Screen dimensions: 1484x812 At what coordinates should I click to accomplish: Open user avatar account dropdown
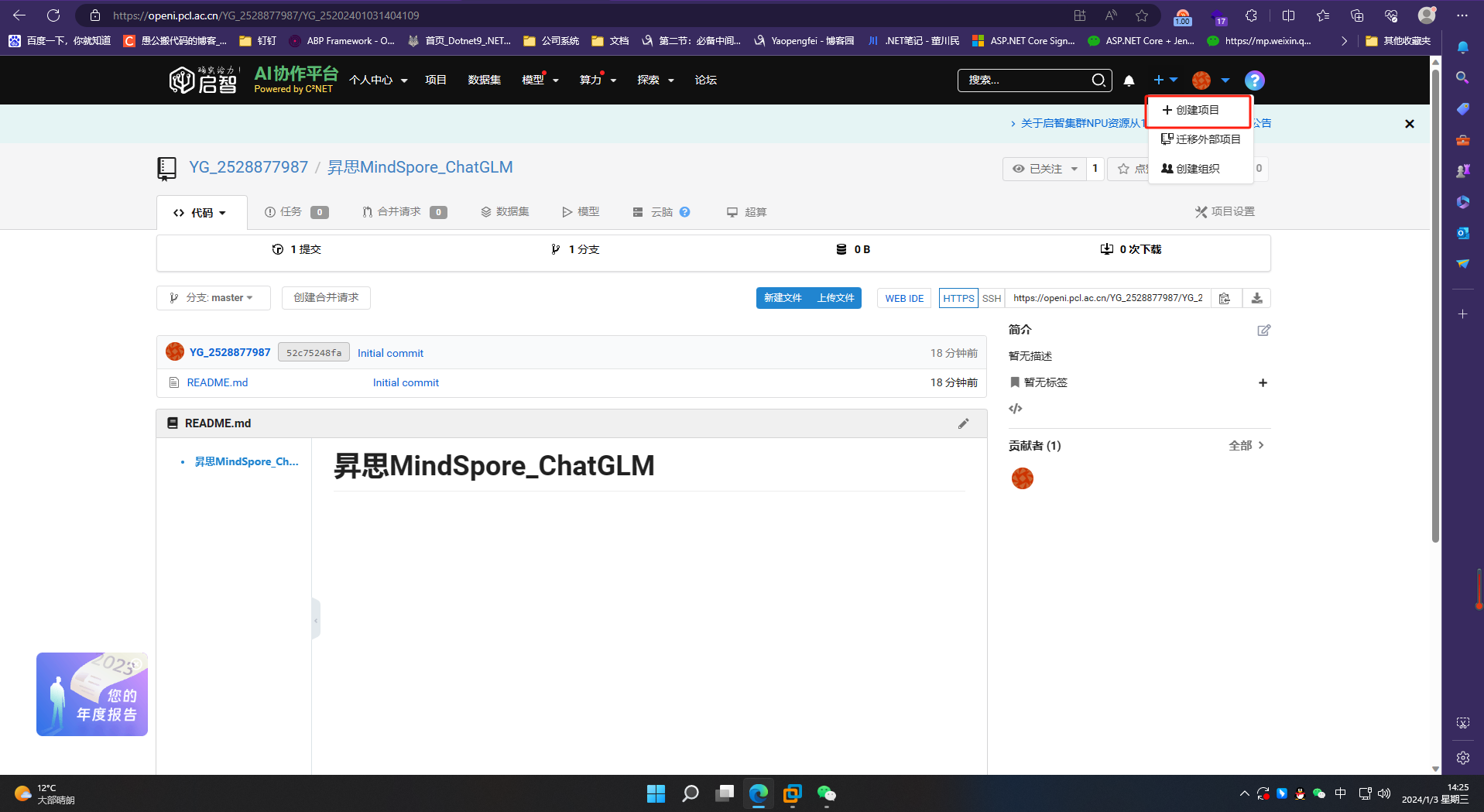click(1212, 81)
